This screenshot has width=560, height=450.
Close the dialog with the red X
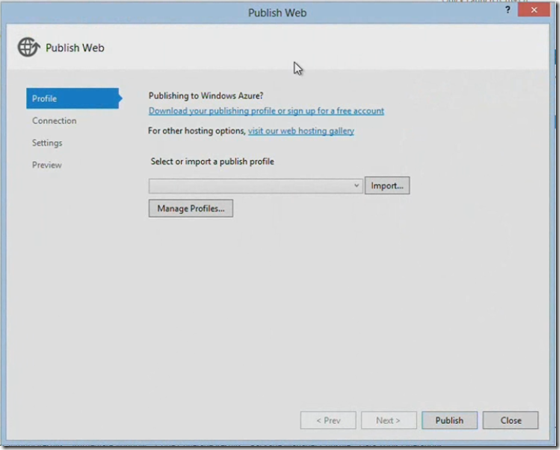(534, 10)
